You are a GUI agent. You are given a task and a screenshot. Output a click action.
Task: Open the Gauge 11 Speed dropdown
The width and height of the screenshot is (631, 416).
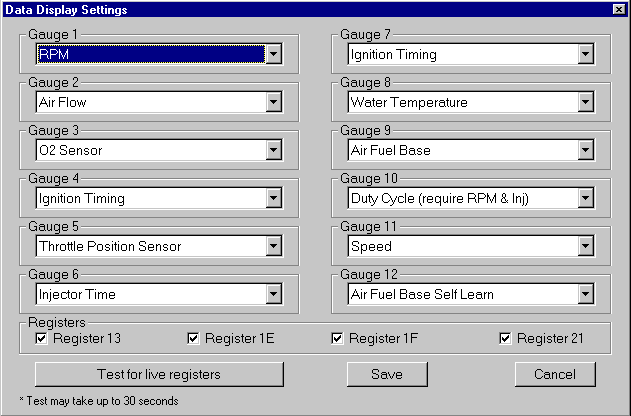(x=585, y=247)
